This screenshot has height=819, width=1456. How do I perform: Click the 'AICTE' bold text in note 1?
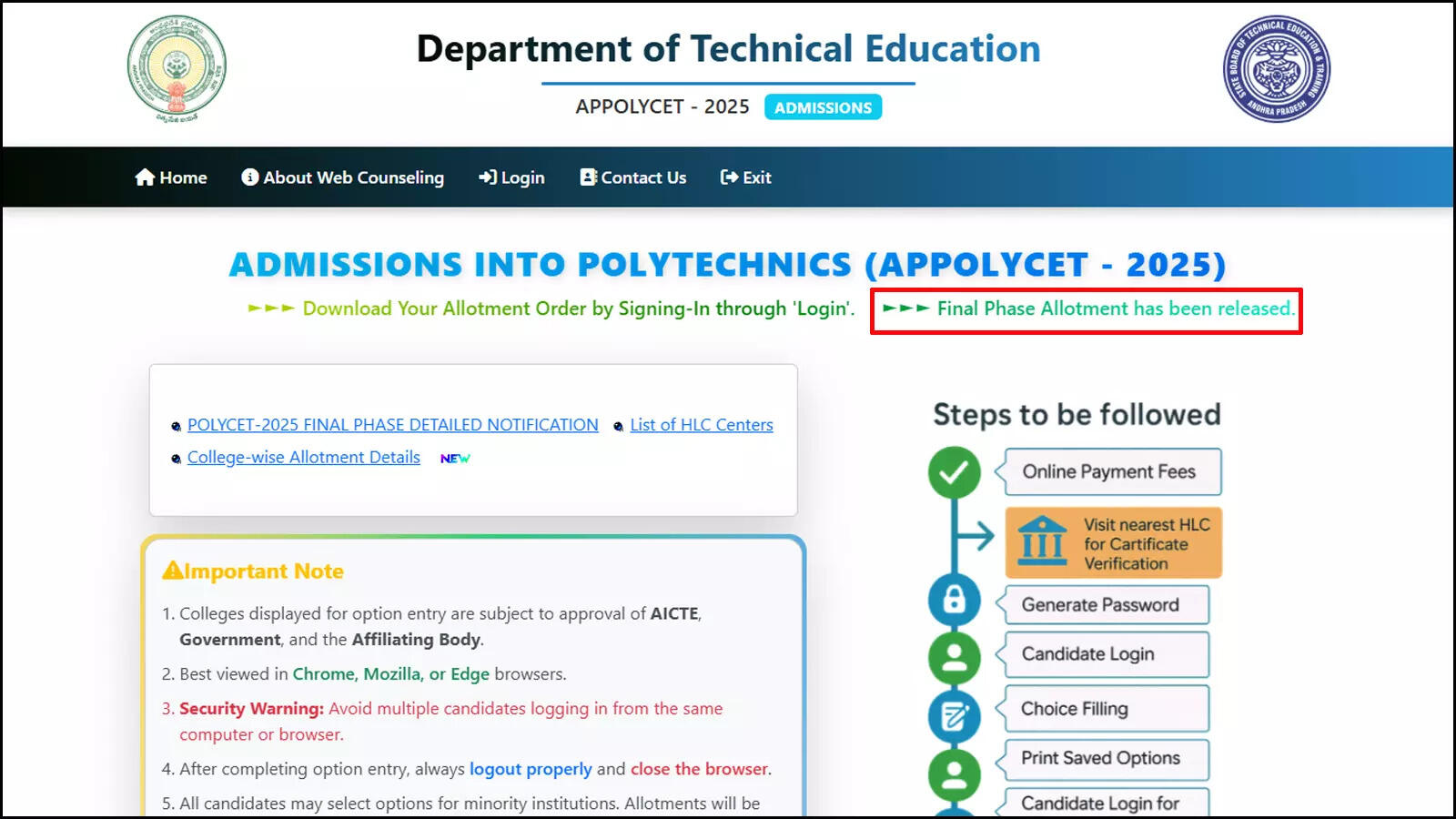(674, 614)
